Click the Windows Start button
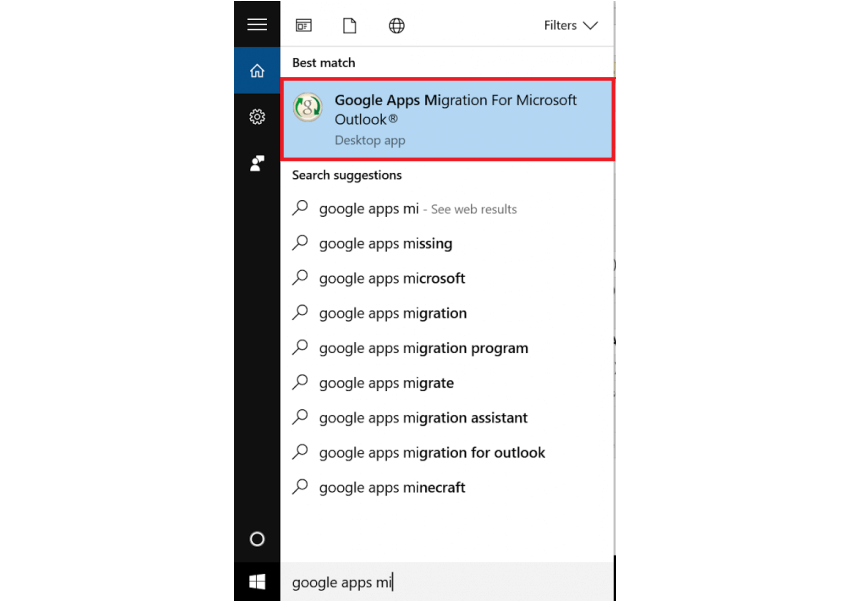Screen dimensions: 863x602 point(257,582)
